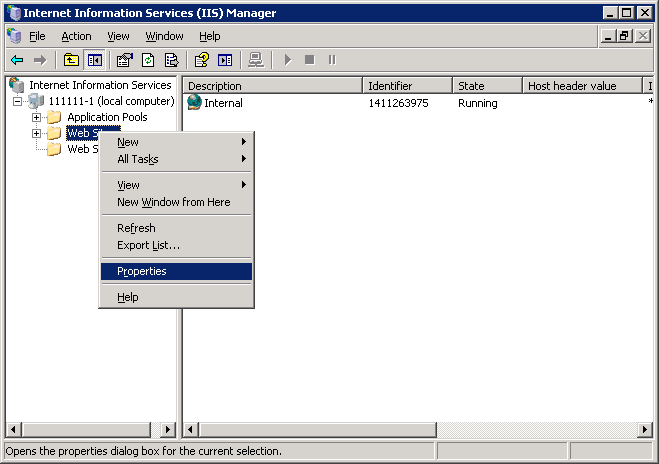Select Application Pools tree item
Screen dimensions: 659x464
click(107, 117)
